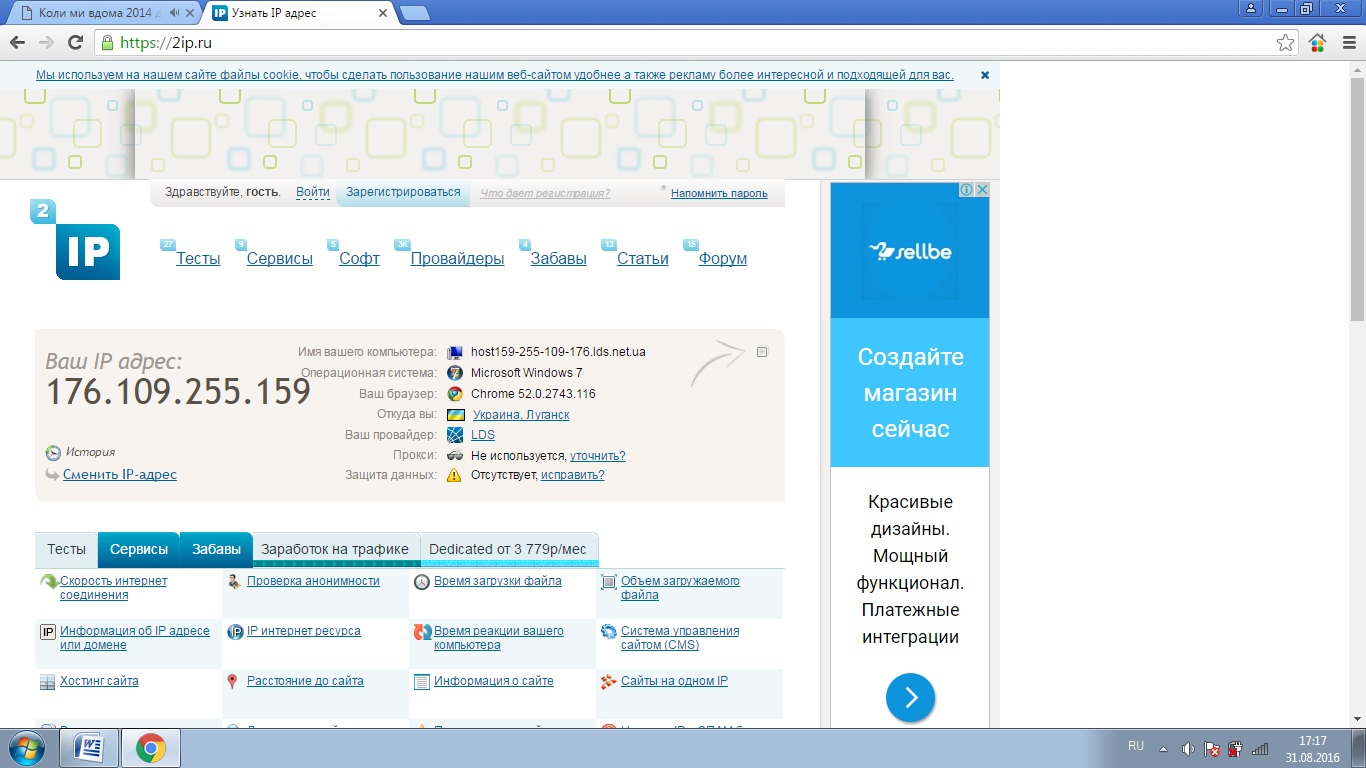This screenshot has width=1366, height=768.
Task: Open 'Время реакции вашего компьютера' link
Action: (x=499, y=638)
